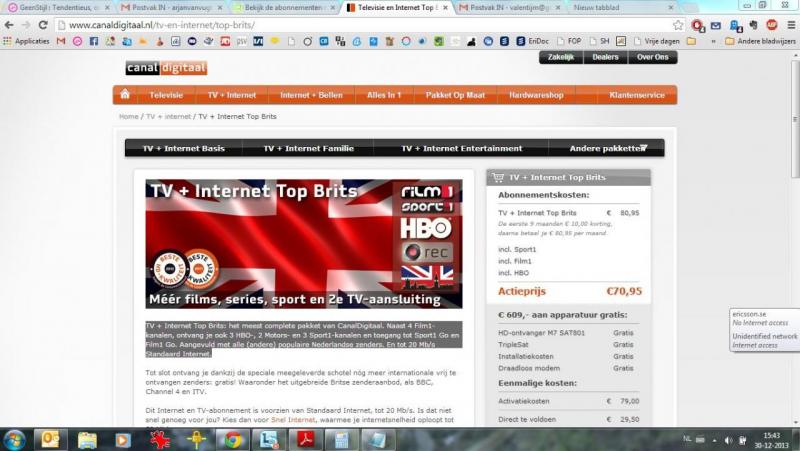The height and width of the screenshot is (451, 800).
Task: Open Windows Media Player from the taskbar
Action: (122, 439)
